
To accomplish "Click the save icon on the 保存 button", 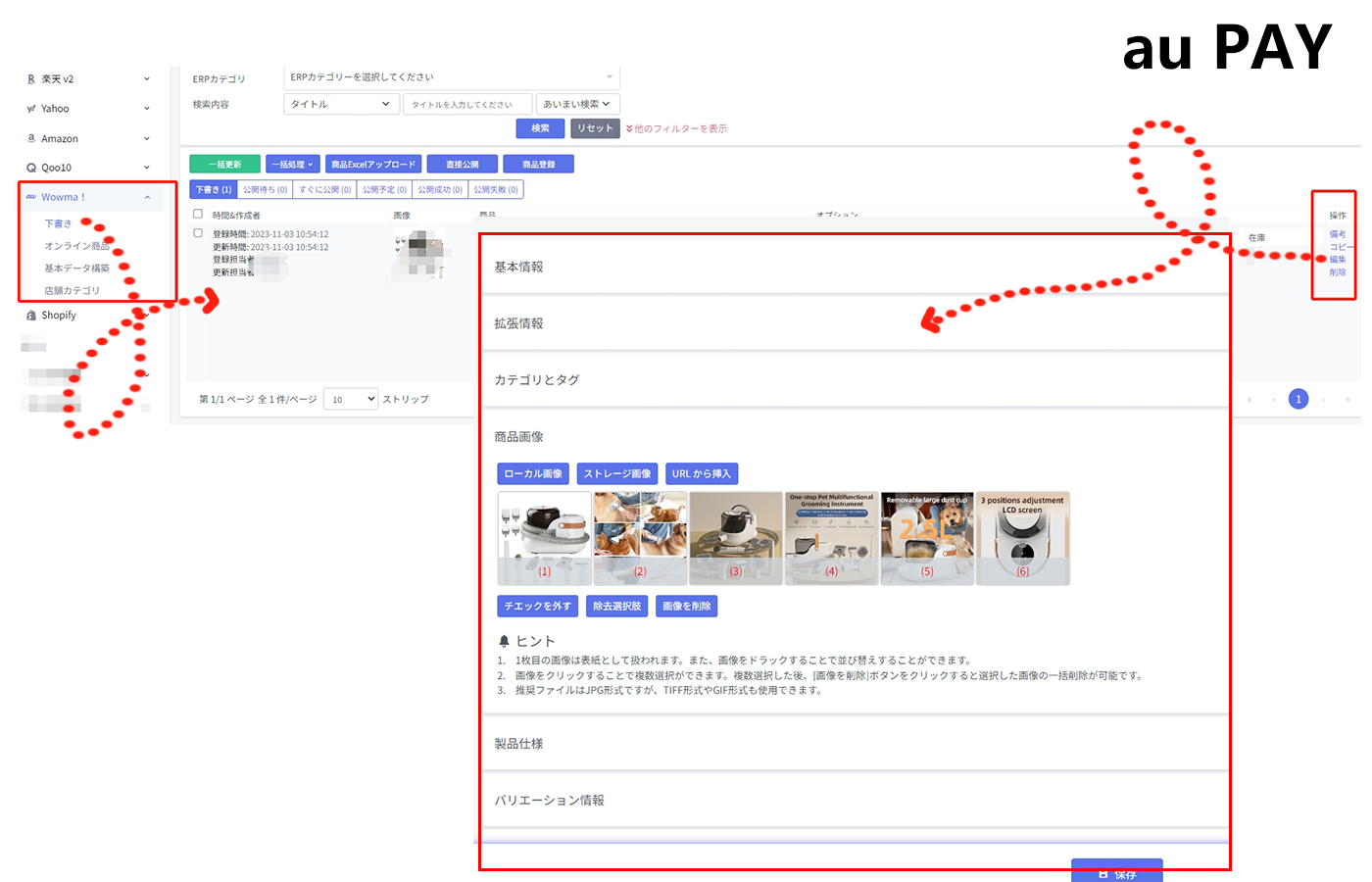I will click(1103, 873).
